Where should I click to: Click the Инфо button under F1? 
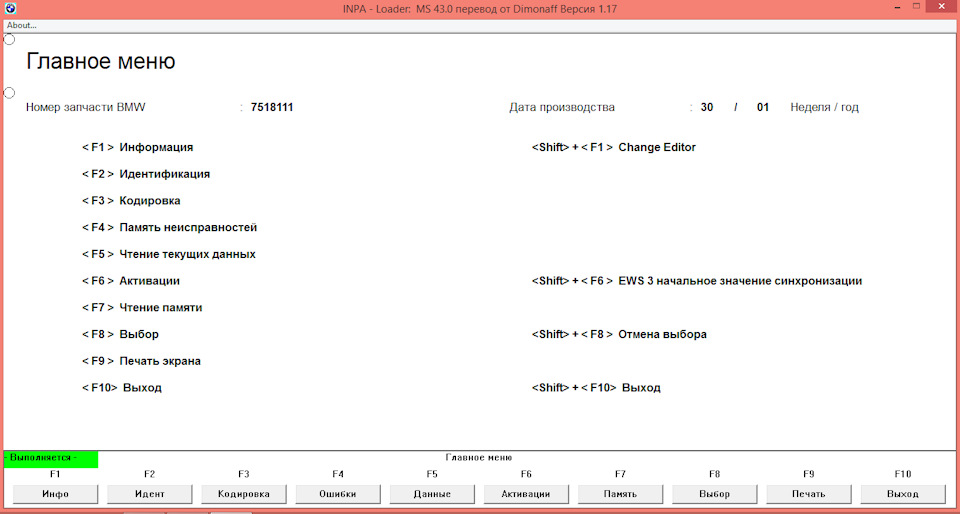pyautogui.click(x=56, y=494)
